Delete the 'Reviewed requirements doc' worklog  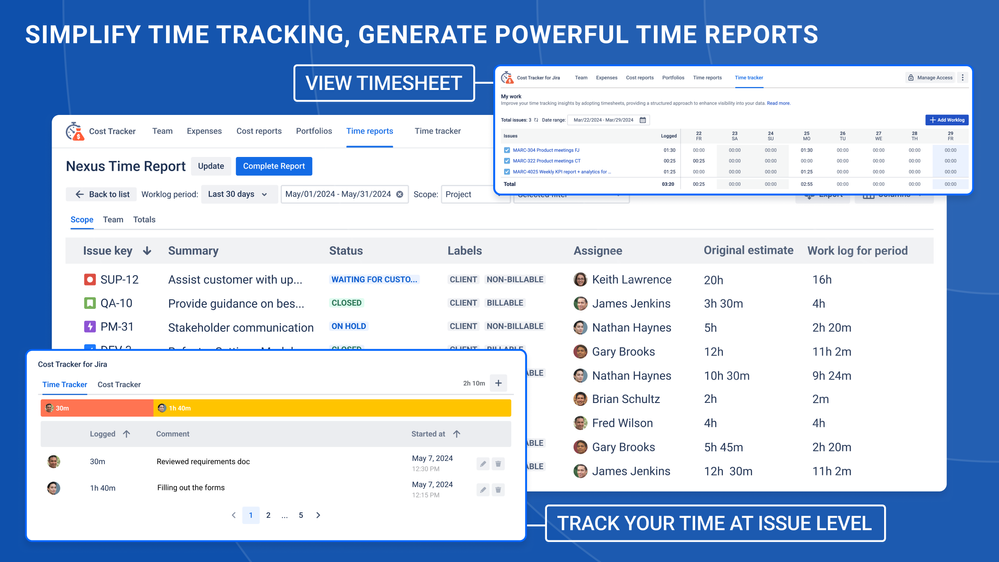pyautogui.click(x=498, y=464)
